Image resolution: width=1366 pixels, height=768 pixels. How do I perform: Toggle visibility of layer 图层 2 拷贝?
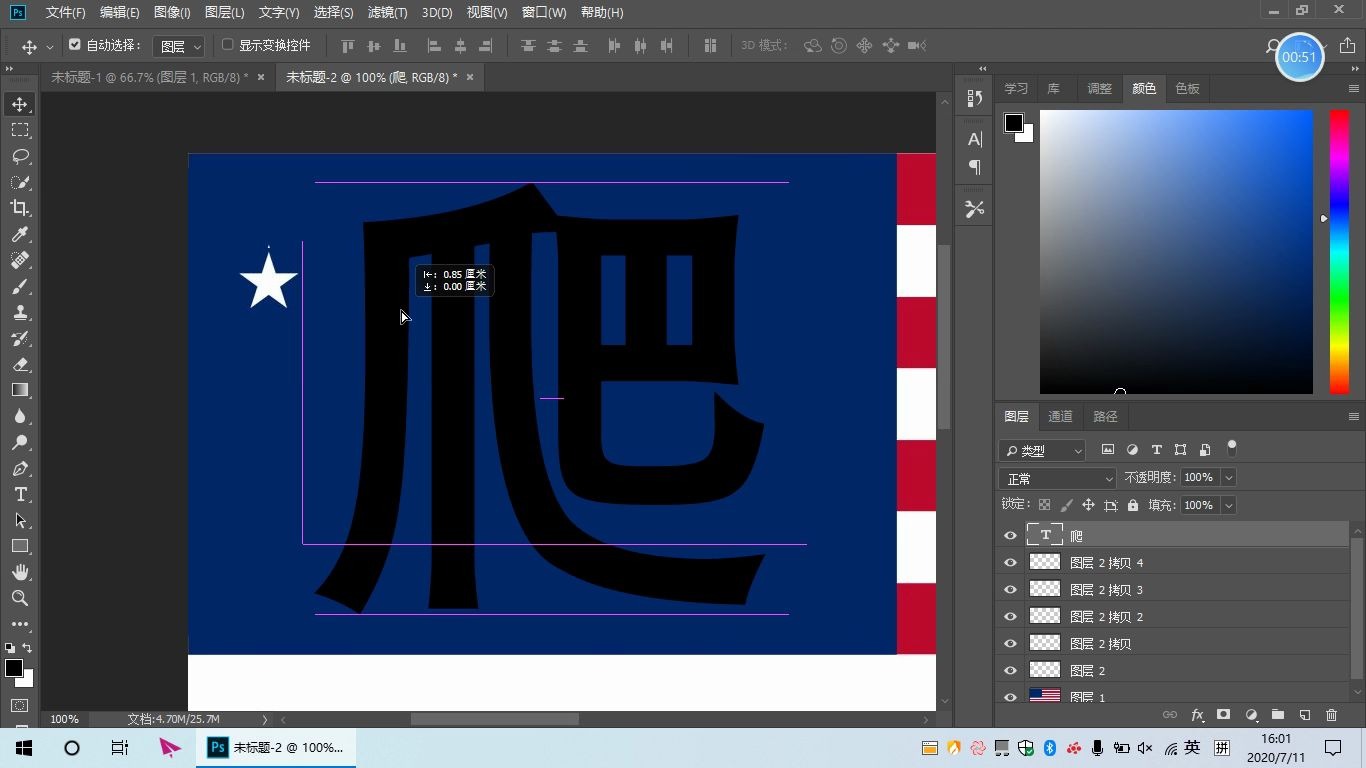[x=1010, y=643]
